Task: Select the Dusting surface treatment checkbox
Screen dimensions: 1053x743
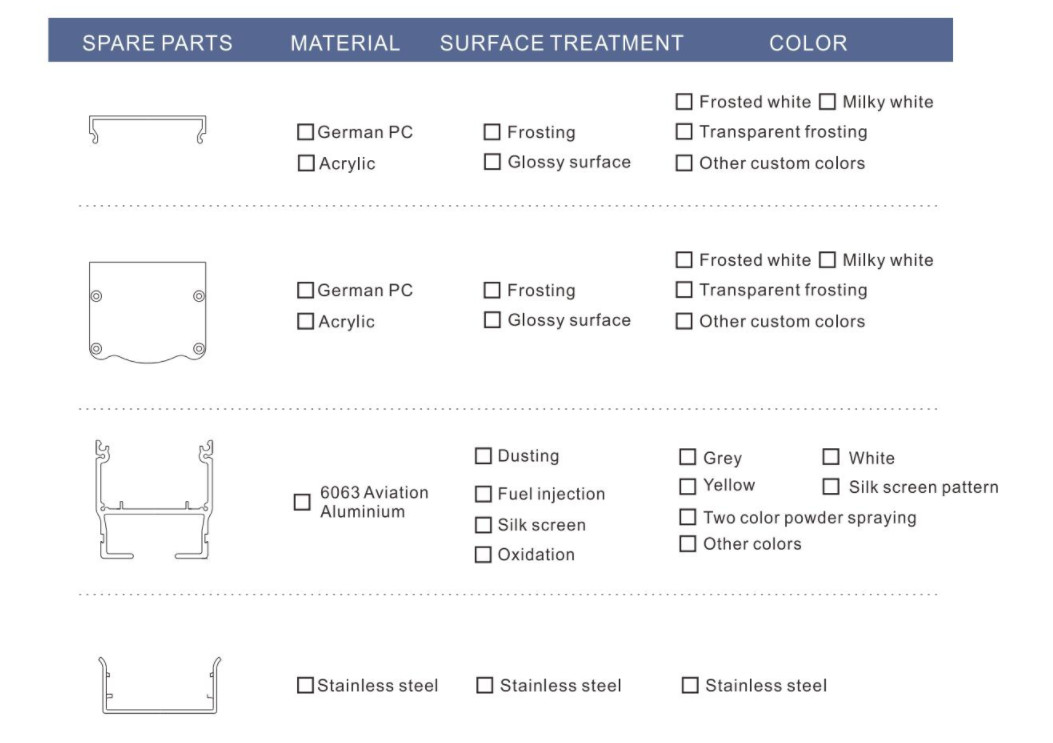Action: pyautogui.click(x=483, y=456)
